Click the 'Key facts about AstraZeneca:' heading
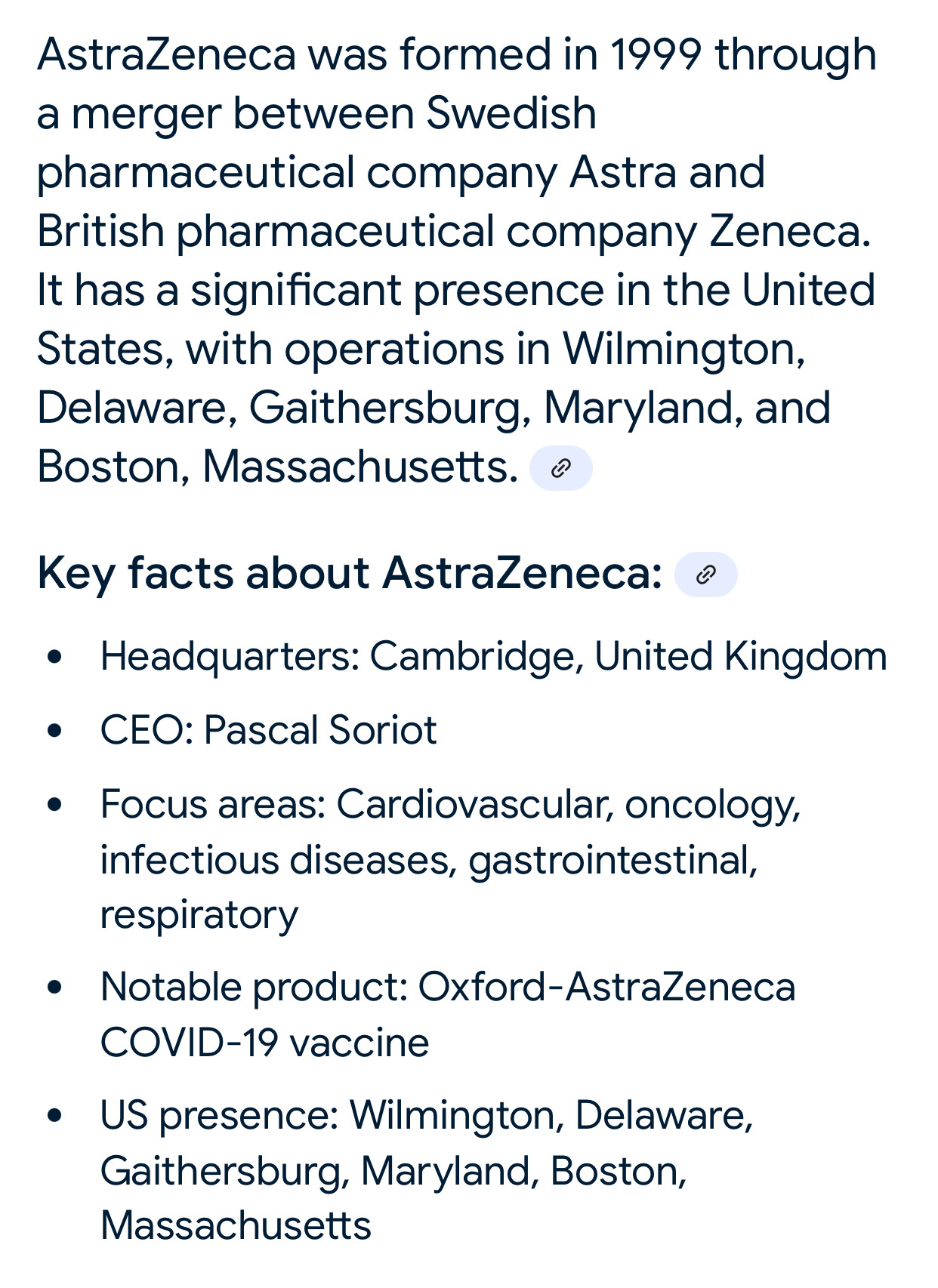Screen dimensions: 938x1288 click(350, 573)
